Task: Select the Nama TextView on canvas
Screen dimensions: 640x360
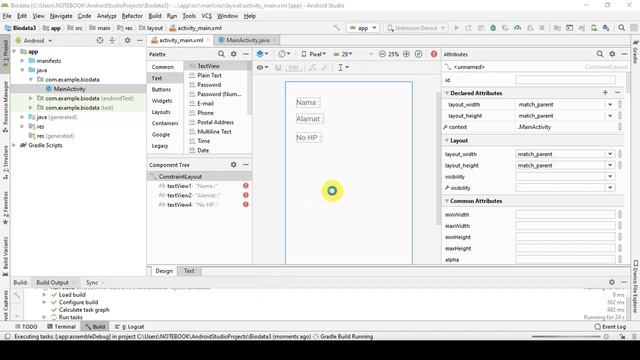Action: [x=308, y=102]
